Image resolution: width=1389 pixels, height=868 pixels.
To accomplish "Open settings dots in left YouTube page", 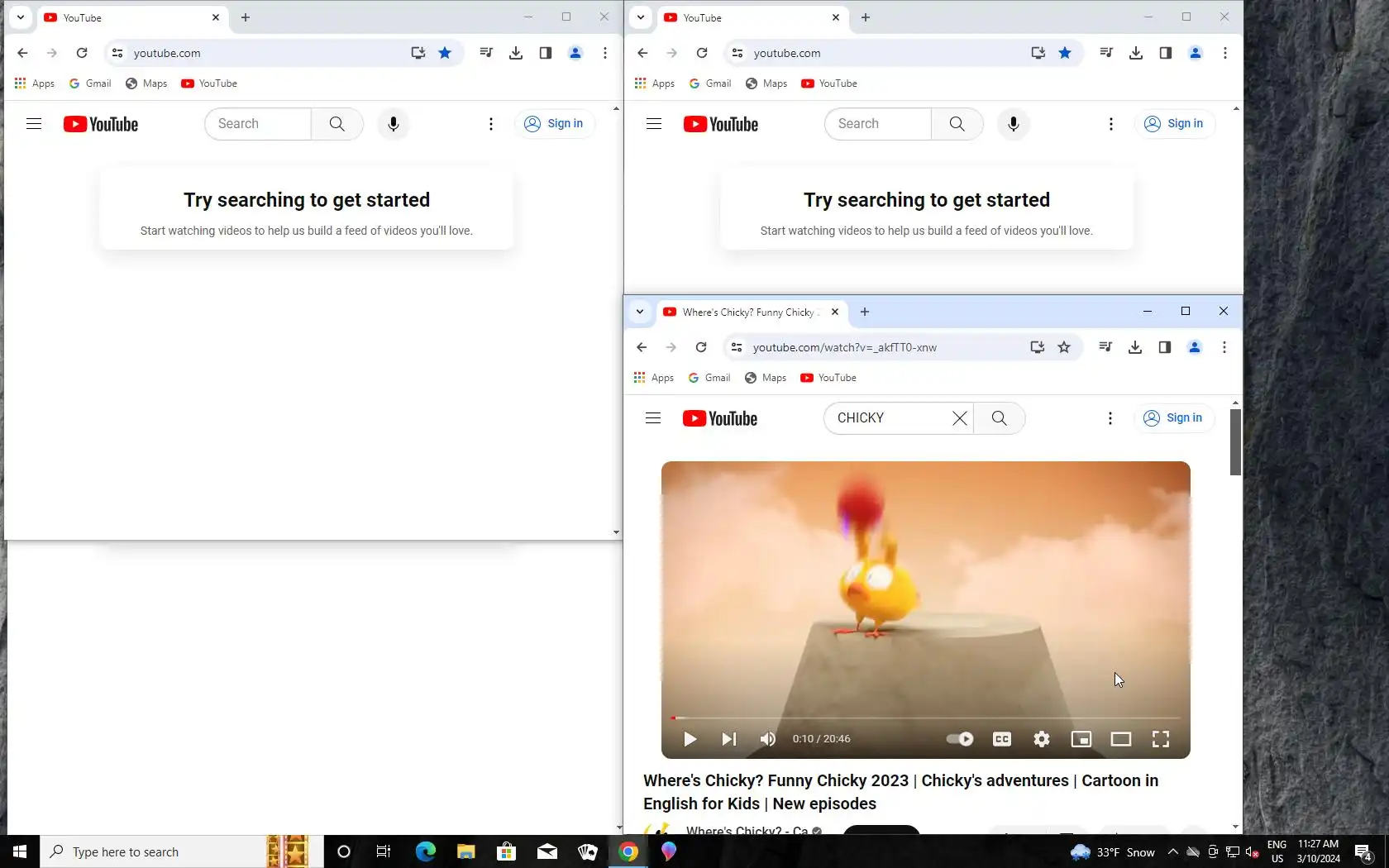I will coord(491,124).
